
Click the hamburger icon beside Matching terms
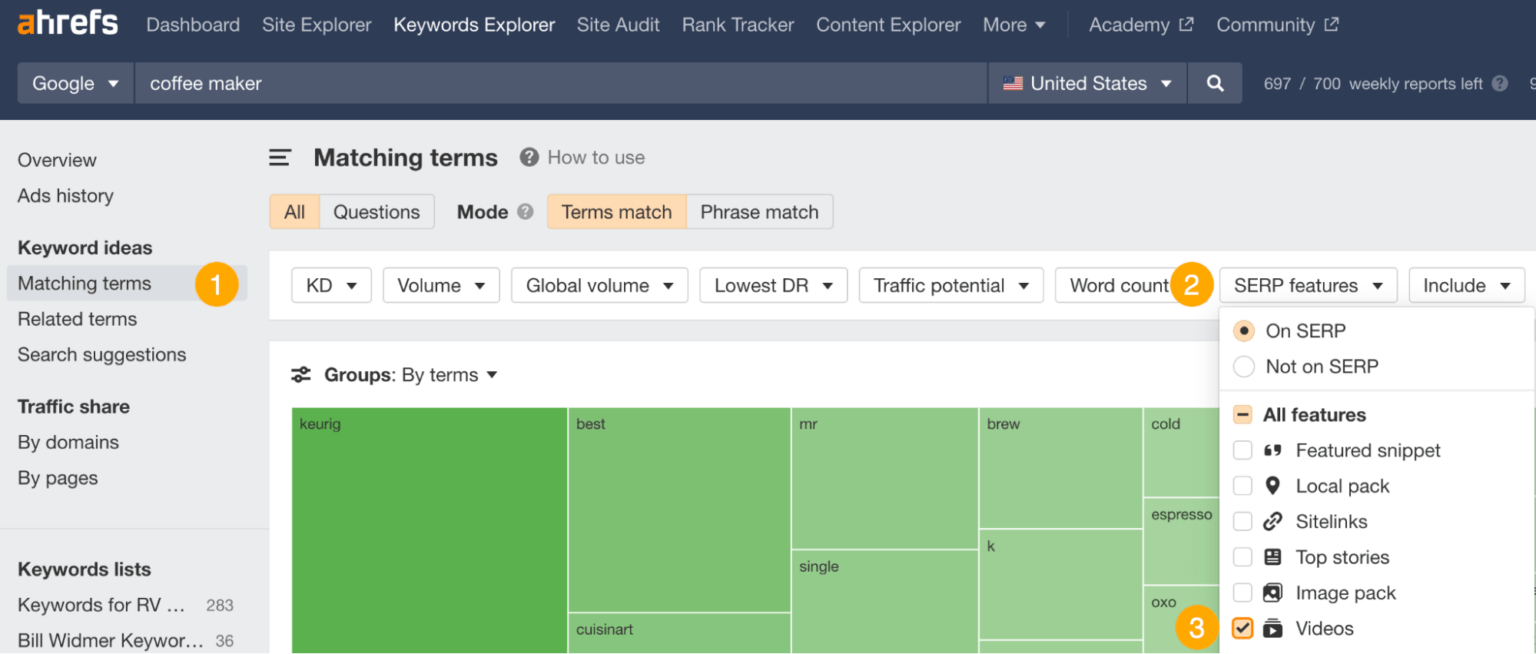[x=280, y=157]
